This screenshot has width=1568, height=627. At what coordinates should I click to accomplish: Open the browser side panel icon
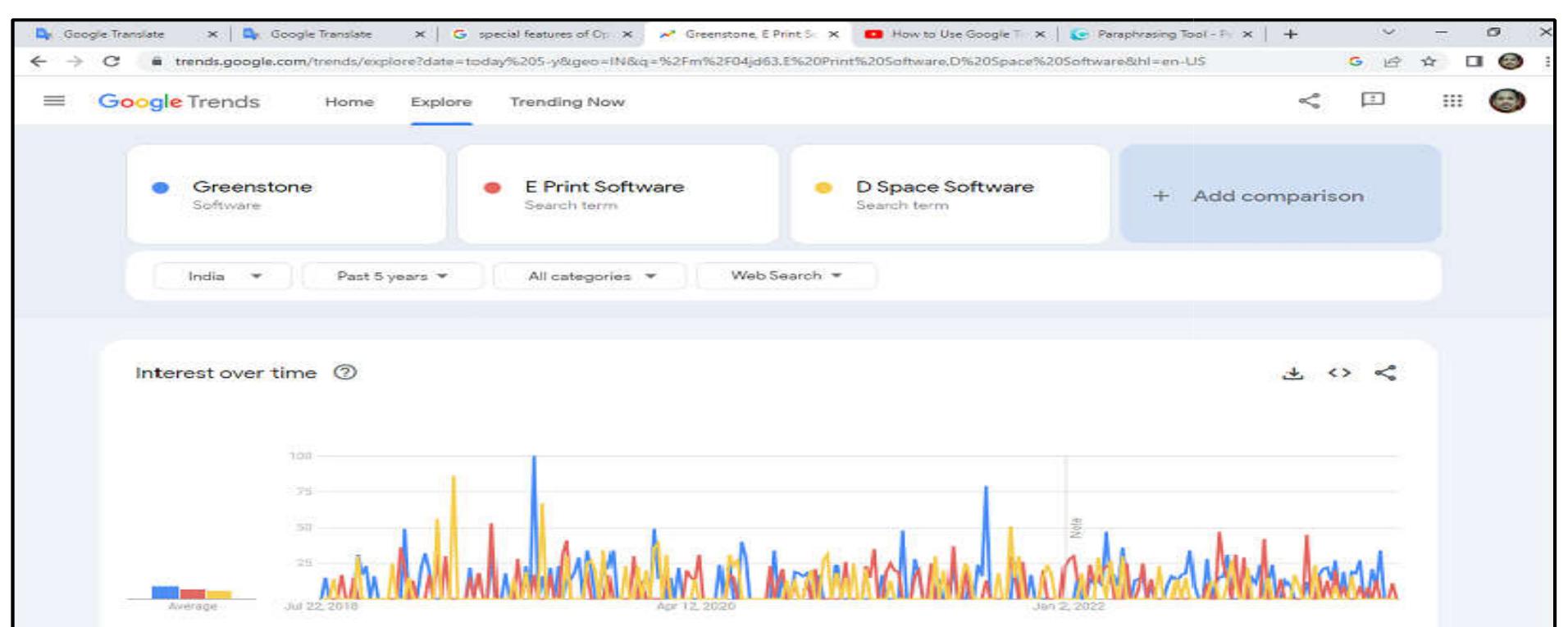pos(1474,61)
